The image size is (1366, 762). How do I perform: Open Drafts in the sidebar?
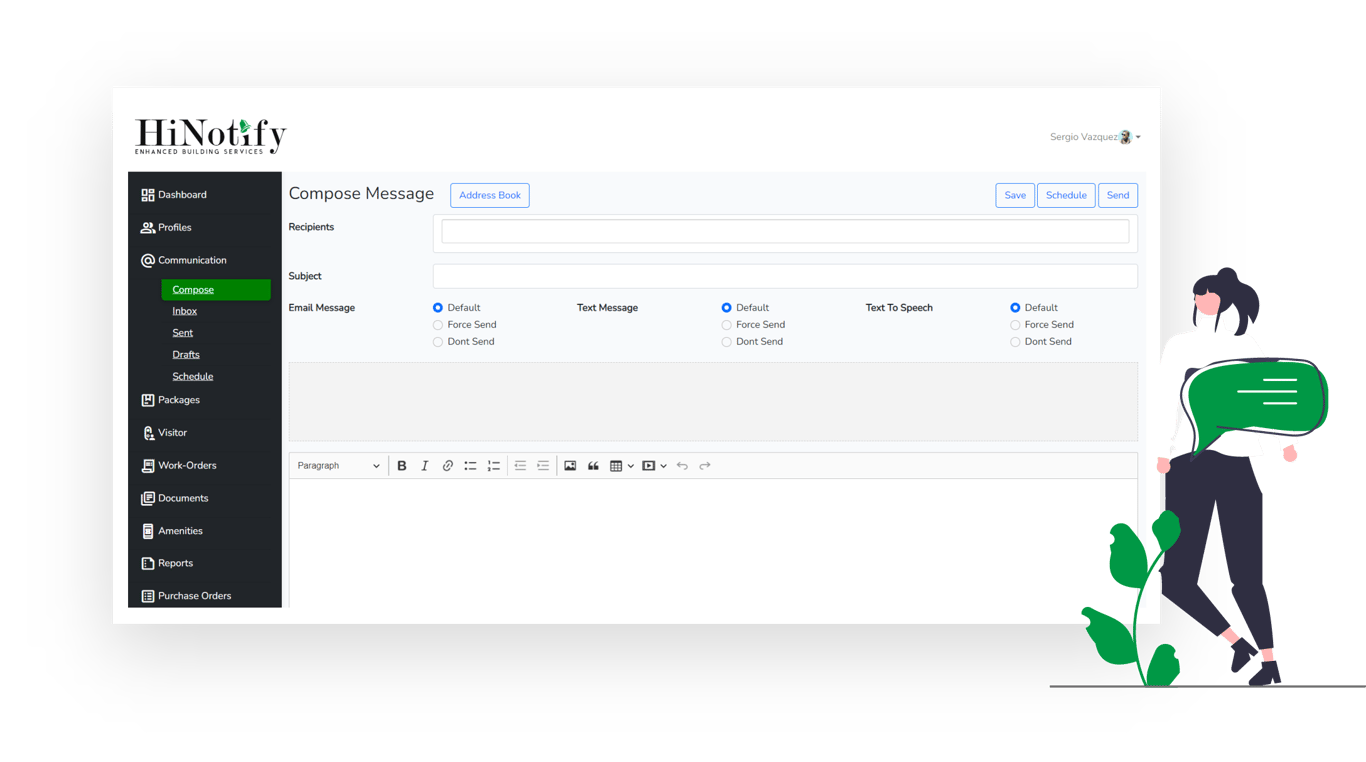coord(186,355)
